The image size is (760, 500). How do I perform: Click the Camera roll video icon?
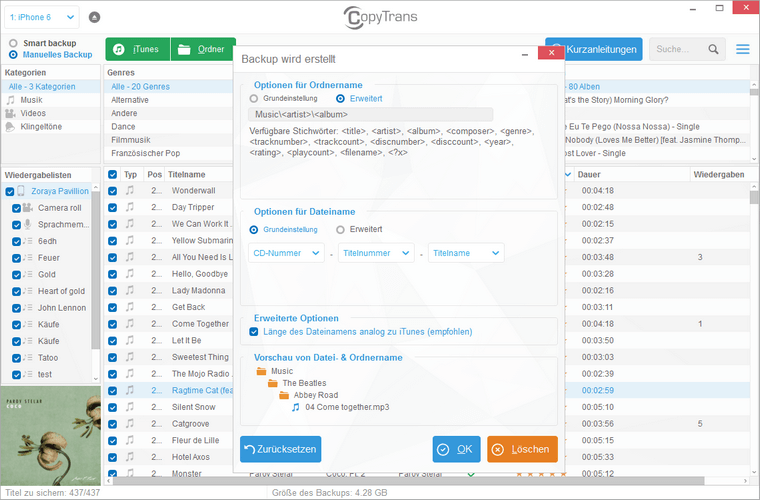point(28,208)
